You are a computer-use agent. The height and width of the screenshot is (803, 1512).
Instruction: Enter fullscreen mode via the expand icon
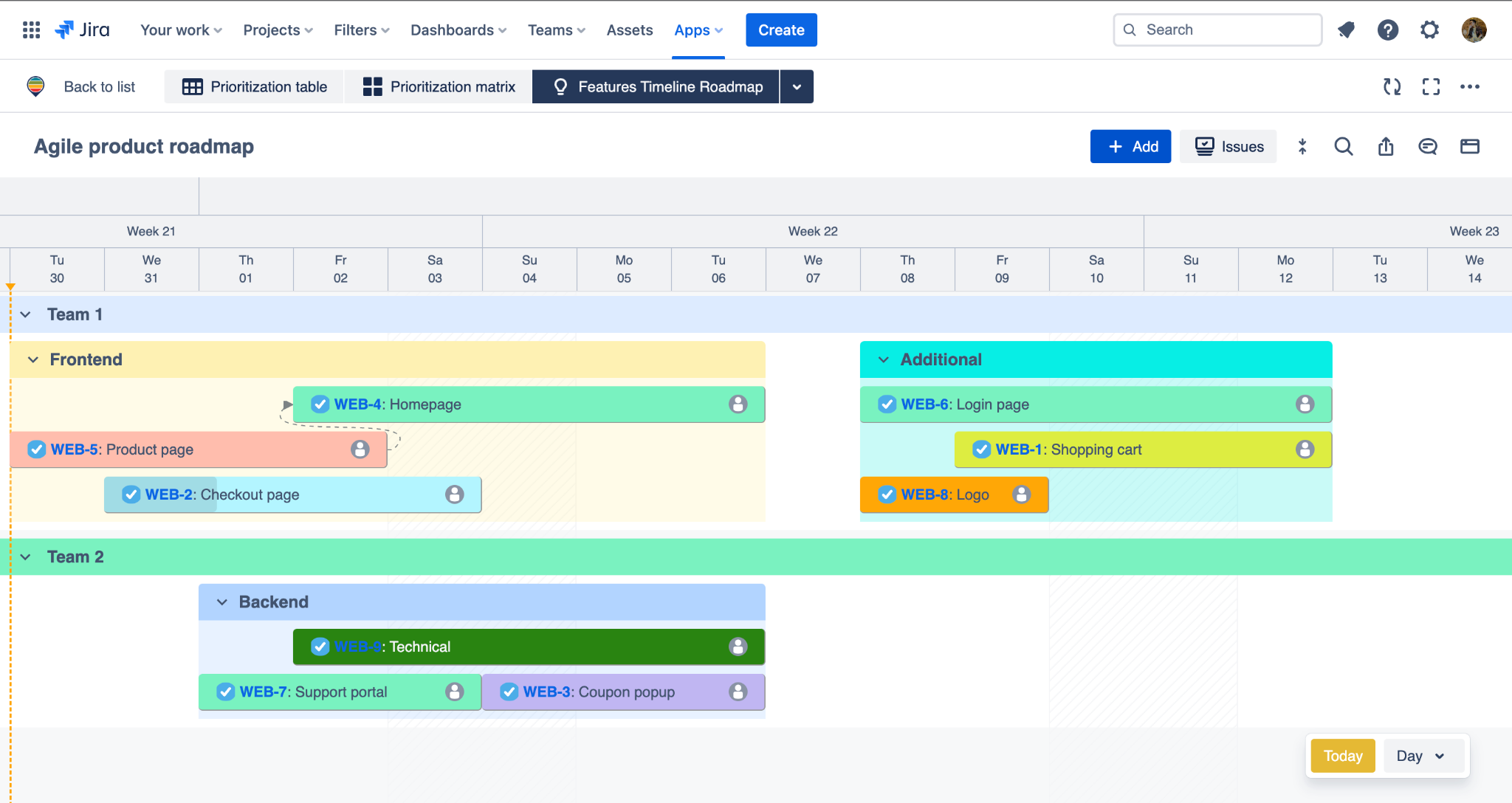point(1432,86)
